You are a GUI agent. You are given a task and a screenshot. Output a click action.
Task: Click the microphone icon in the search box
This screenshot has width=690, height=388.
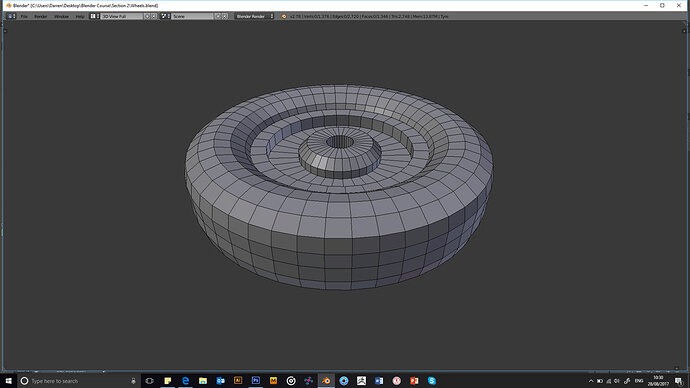tap(133, 381)
